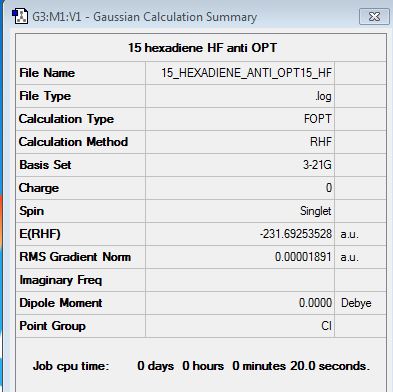Click the 'Job cpu time:' label
This screenshot has height=392, width=393.
(71, 366)
